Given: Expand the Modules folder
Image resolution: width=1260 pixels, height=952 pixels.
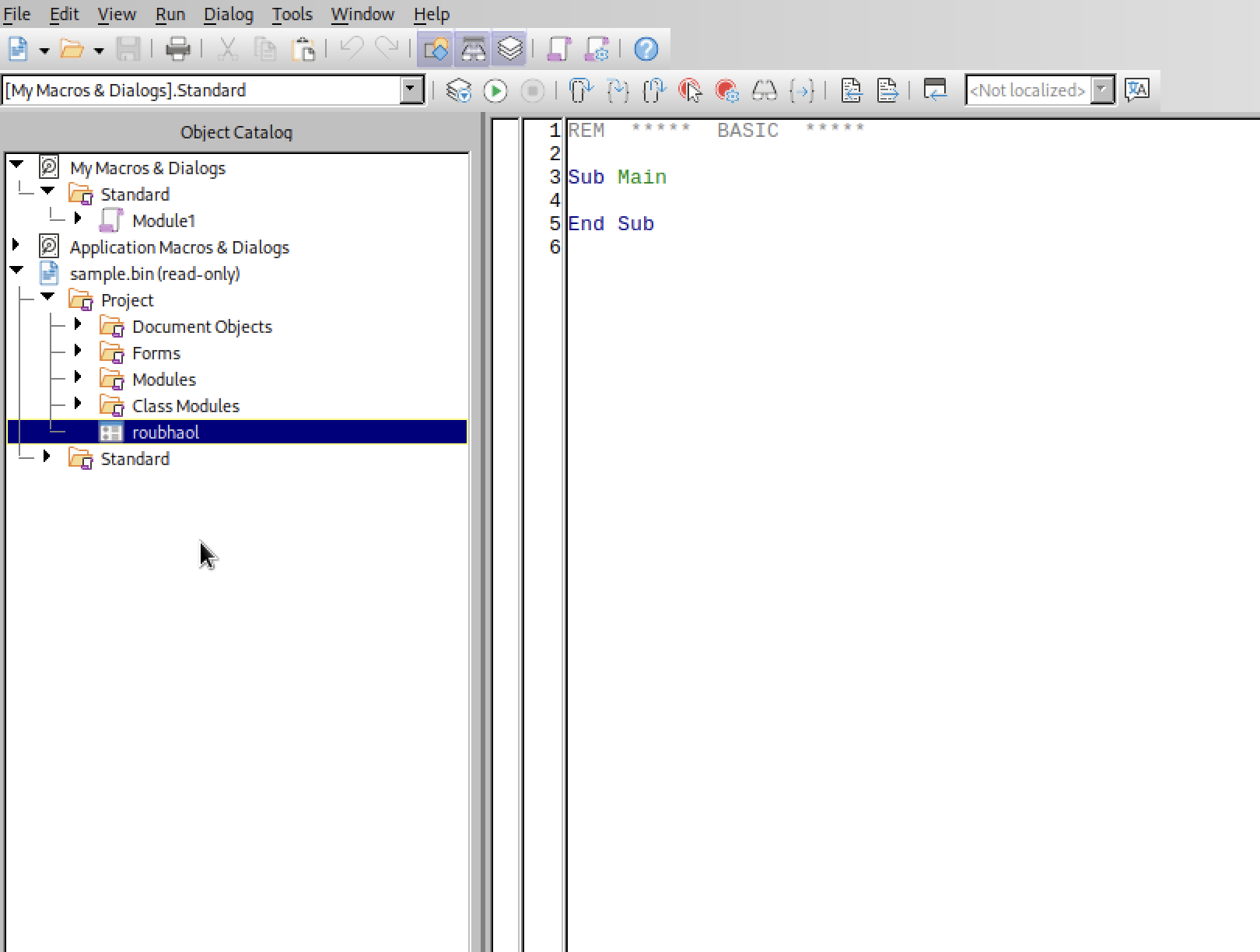Looking at the screenshot, I should pos(78,376).
